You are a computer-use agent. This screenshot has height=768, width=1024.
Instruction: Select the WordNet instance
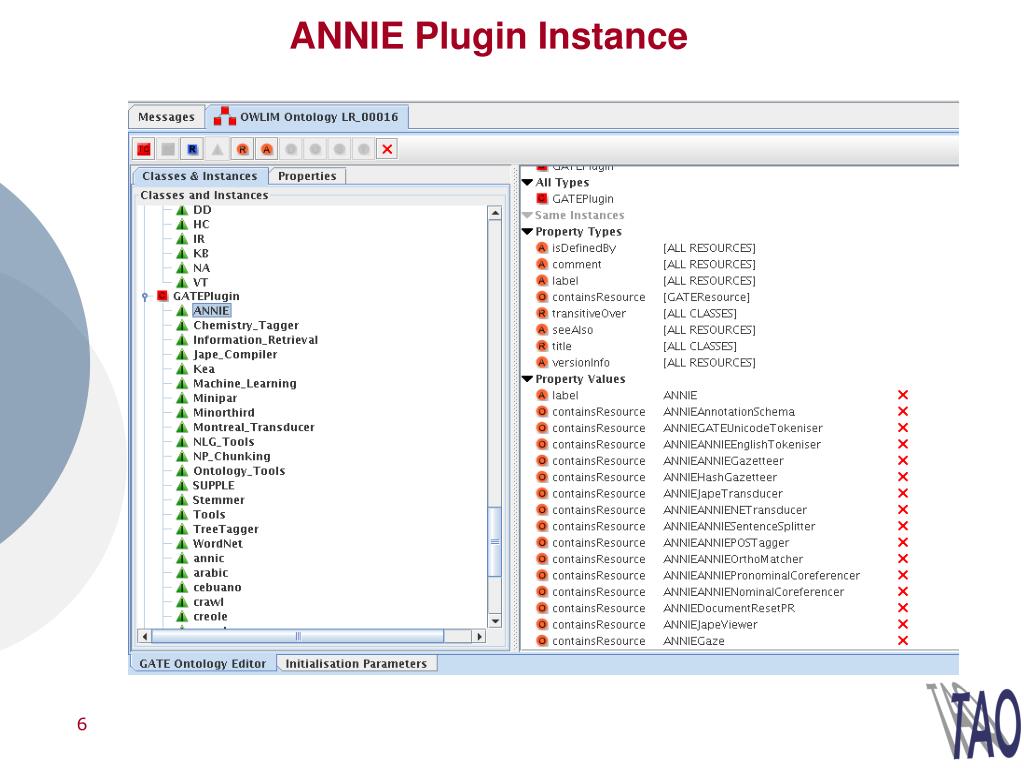217,543
